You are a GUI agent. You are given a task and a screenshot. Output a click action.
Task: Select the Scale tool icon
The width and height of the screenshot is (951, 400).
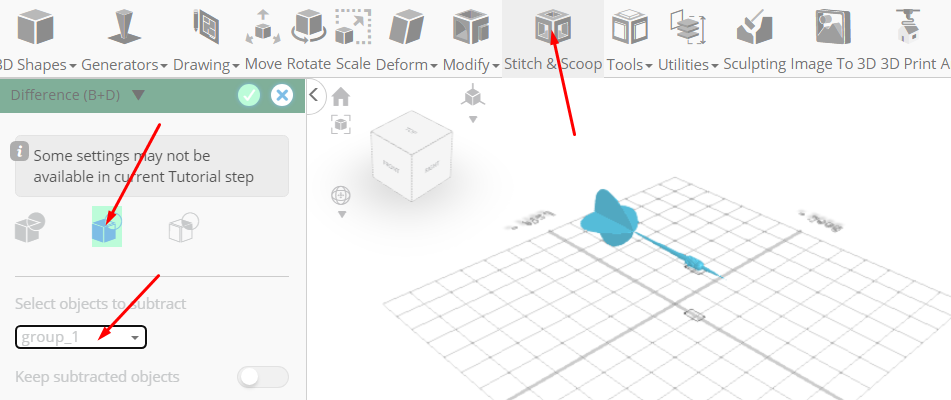click(353, 27)
